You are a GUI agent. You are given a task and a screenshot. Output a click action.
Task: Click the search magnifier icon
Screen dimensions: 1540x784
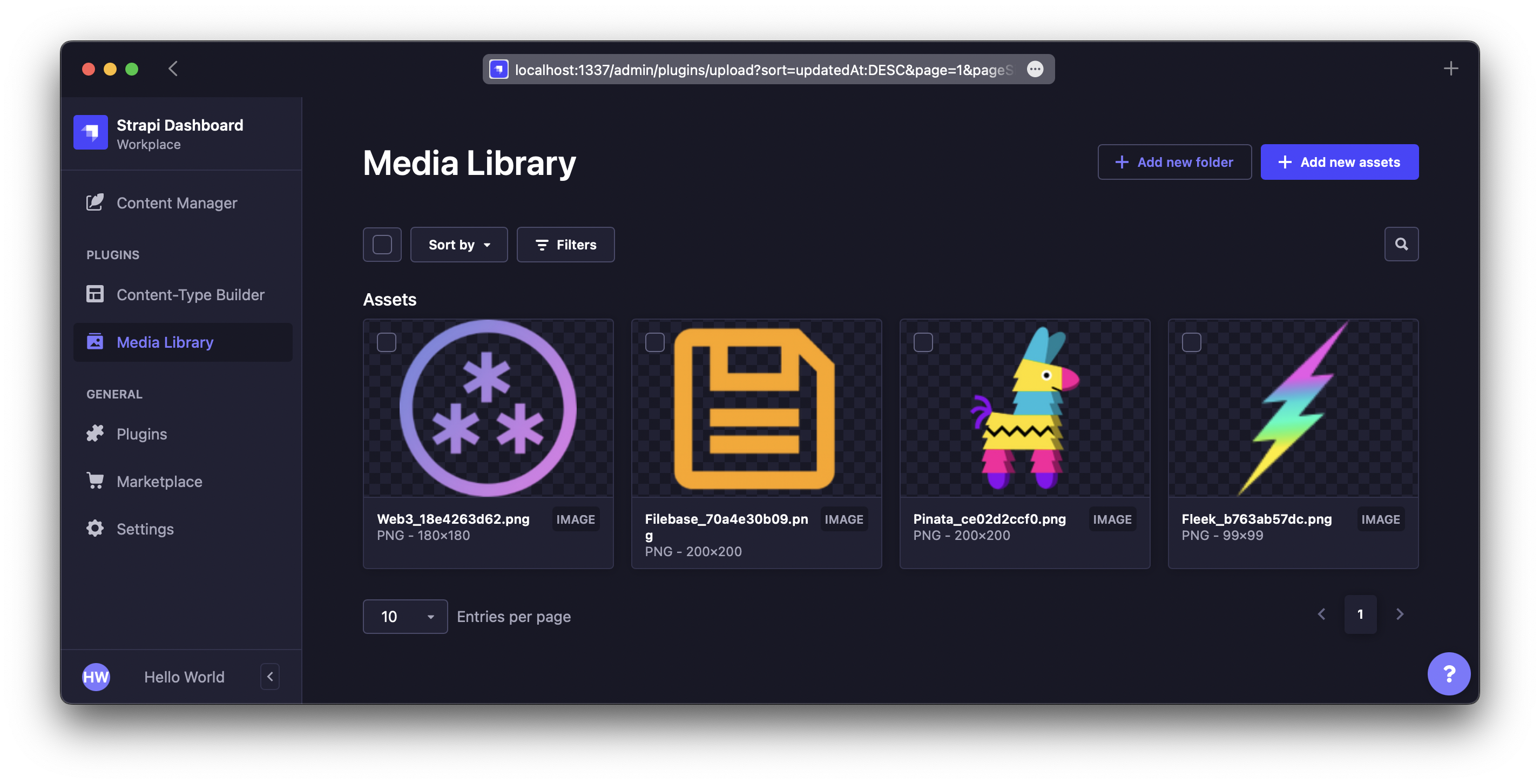click(x=1401, y=244)
